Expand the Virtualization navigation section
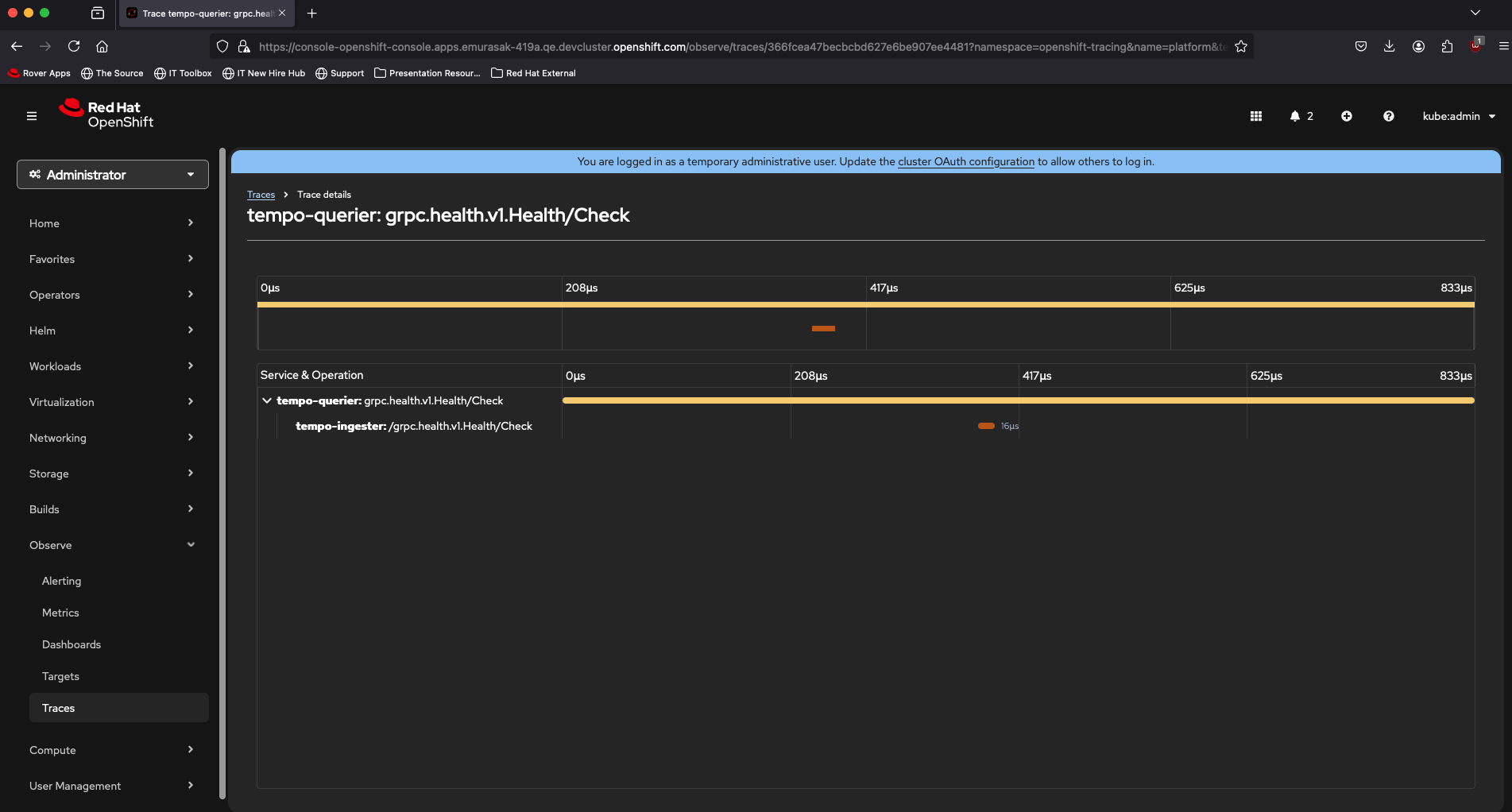This screenshot has width=1512, height=812. pyautogui.click(x=112, y=402)
